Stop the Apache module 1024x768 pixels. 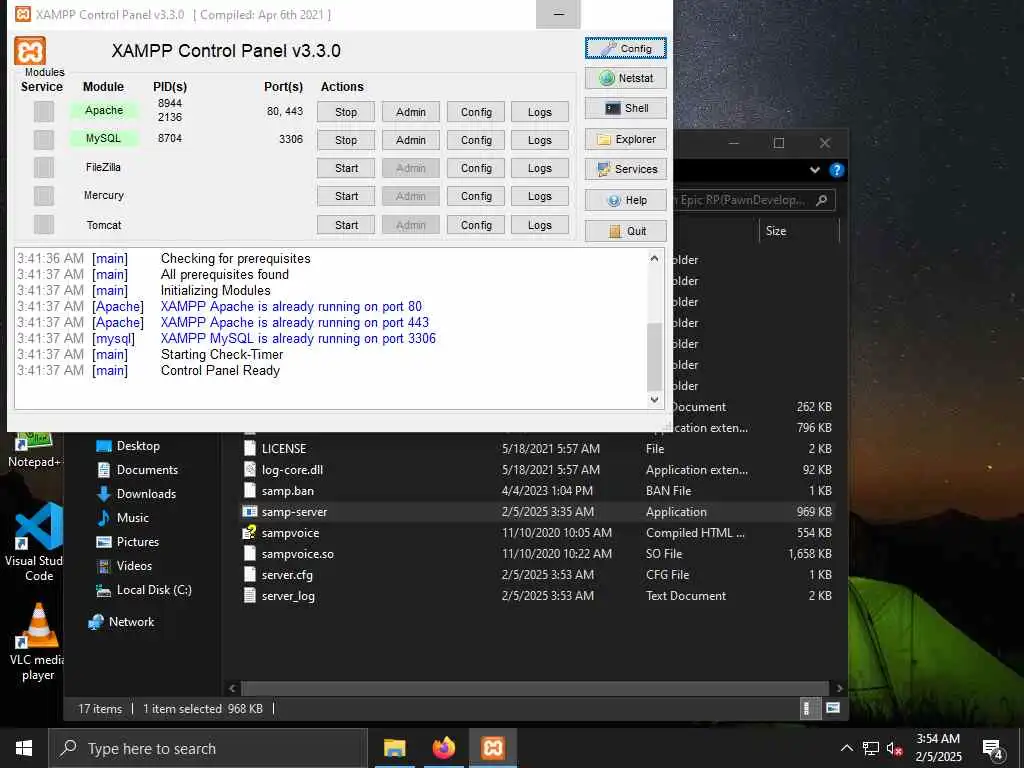[346, 112]
